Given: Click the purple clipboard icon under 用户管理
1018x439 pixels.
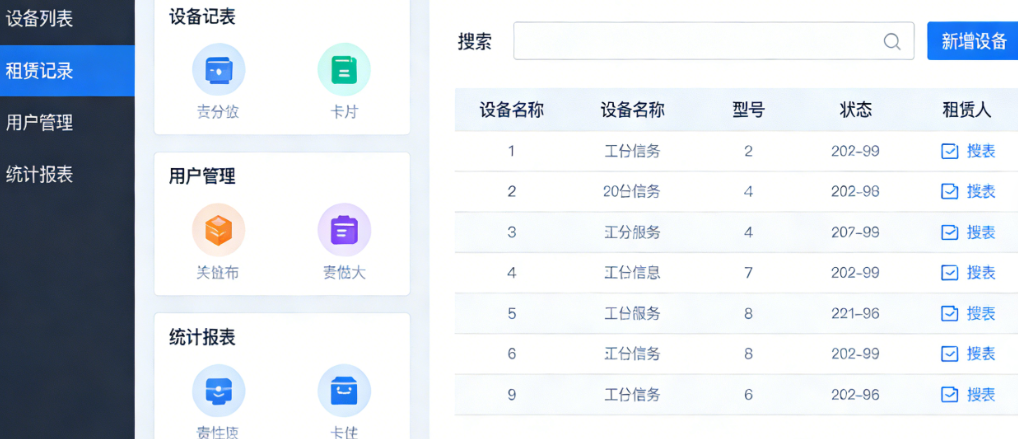Looking at the screenshot, I should click(344, 230).
